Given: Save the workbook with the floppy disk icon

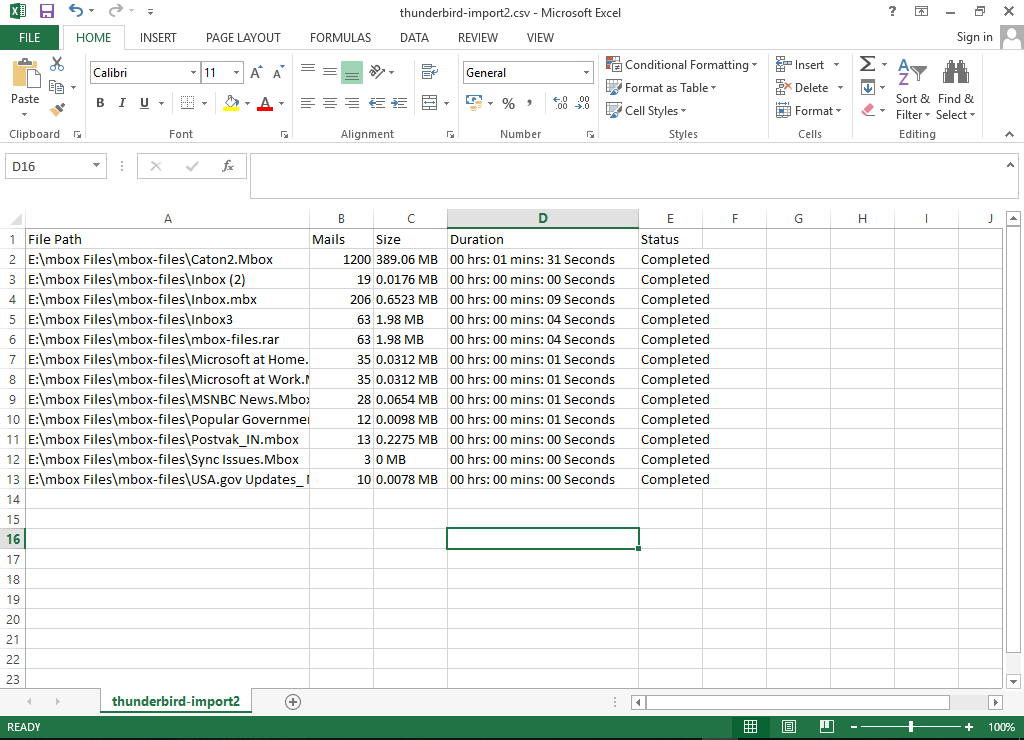Looking at the screenshot, I should point(46,11).
